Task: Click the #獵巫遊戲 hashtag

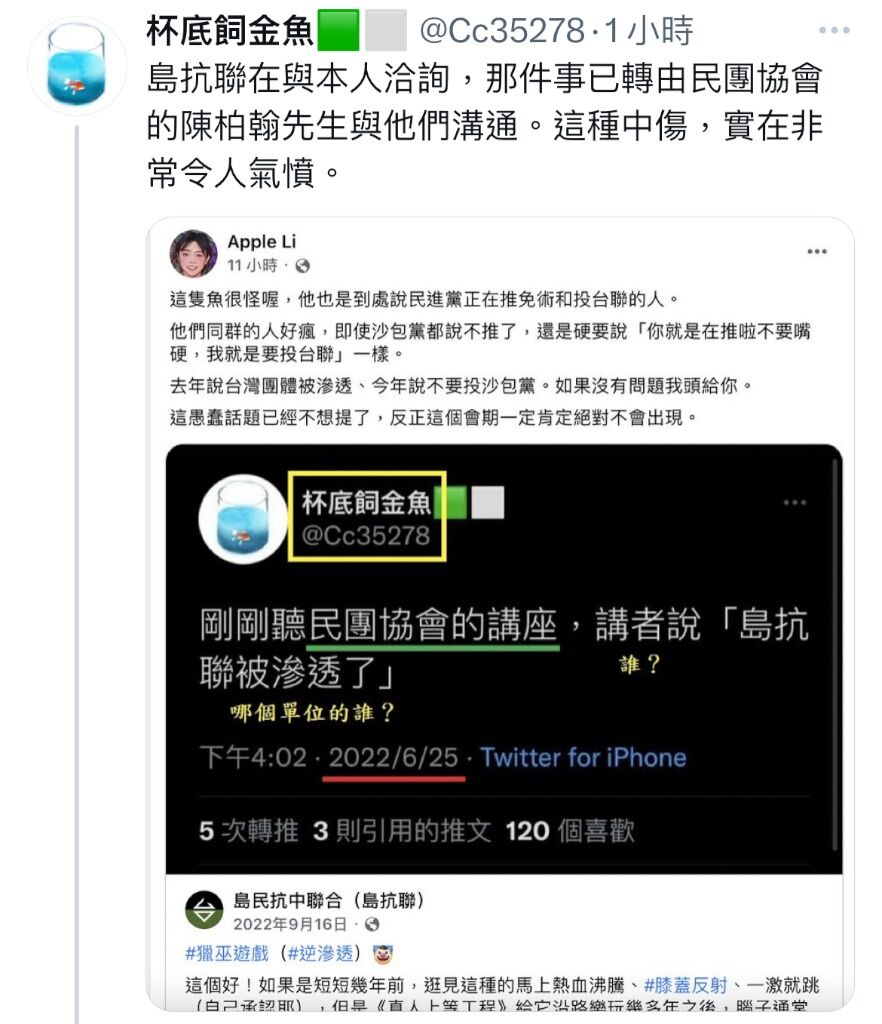Action: 227,953
